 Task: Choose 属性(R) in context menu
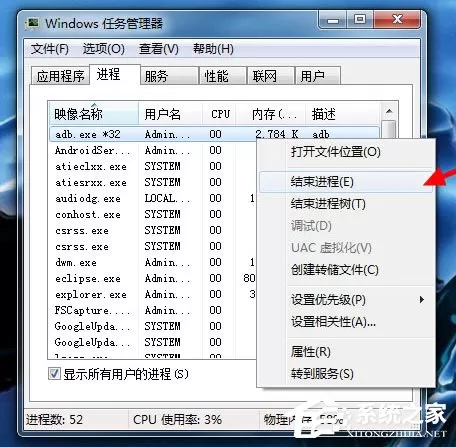tap(346, 352)
